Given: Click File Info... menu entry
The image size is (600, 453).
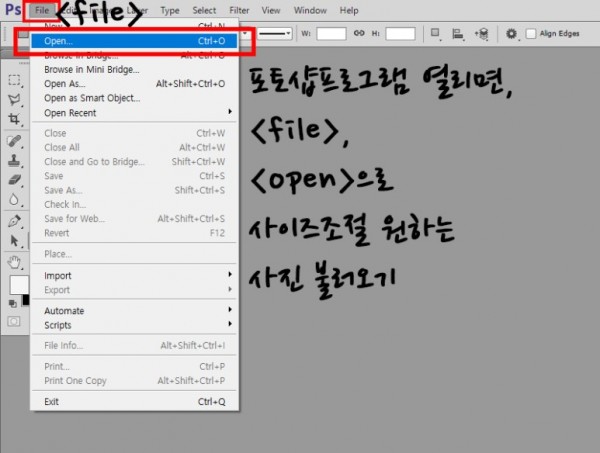Looking at the screenshot, I should point(134,345).
